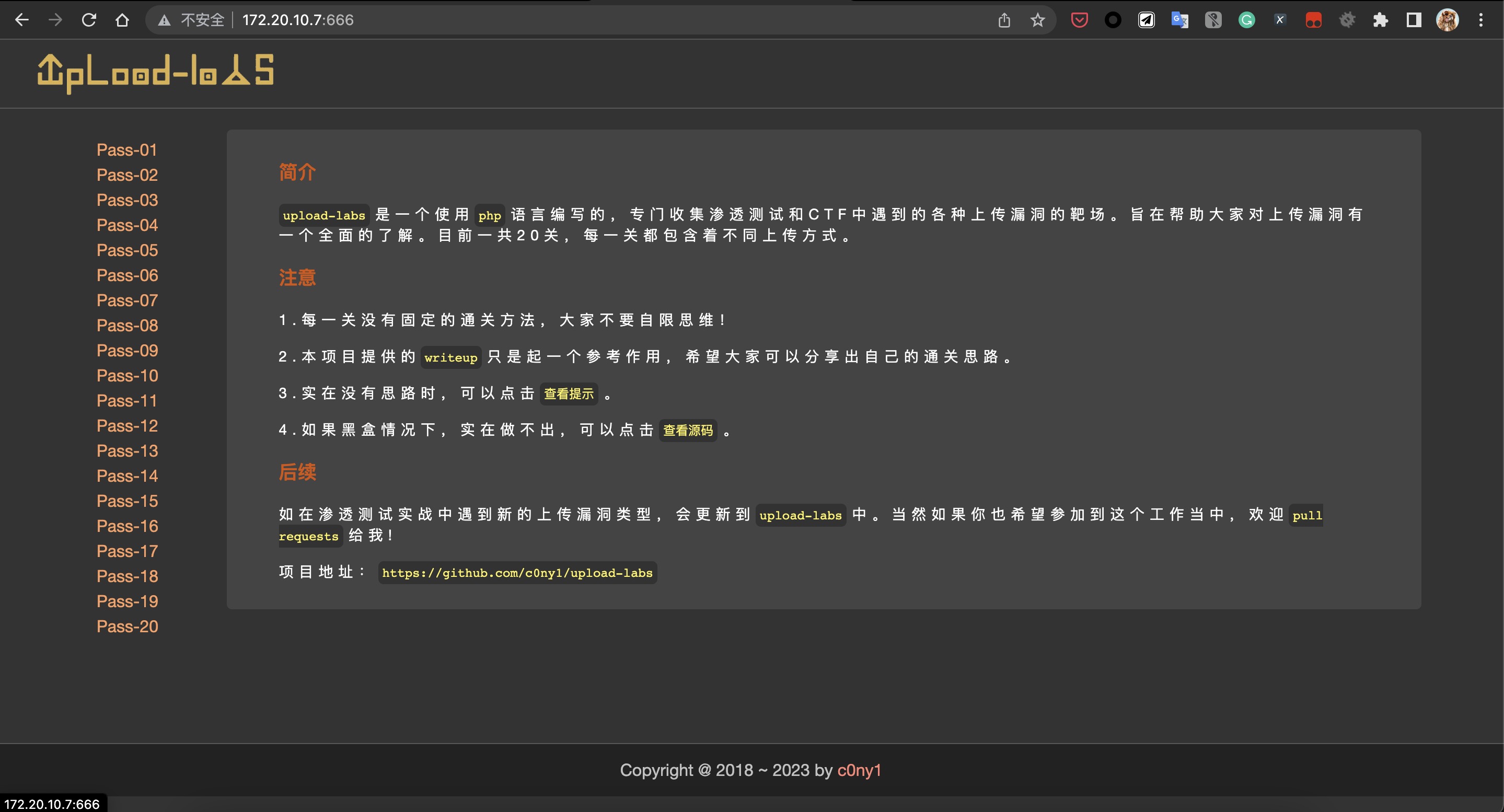This screenshot has width=1504, height=812.
Task: Click the browser reload button
Action: [89, 20]
